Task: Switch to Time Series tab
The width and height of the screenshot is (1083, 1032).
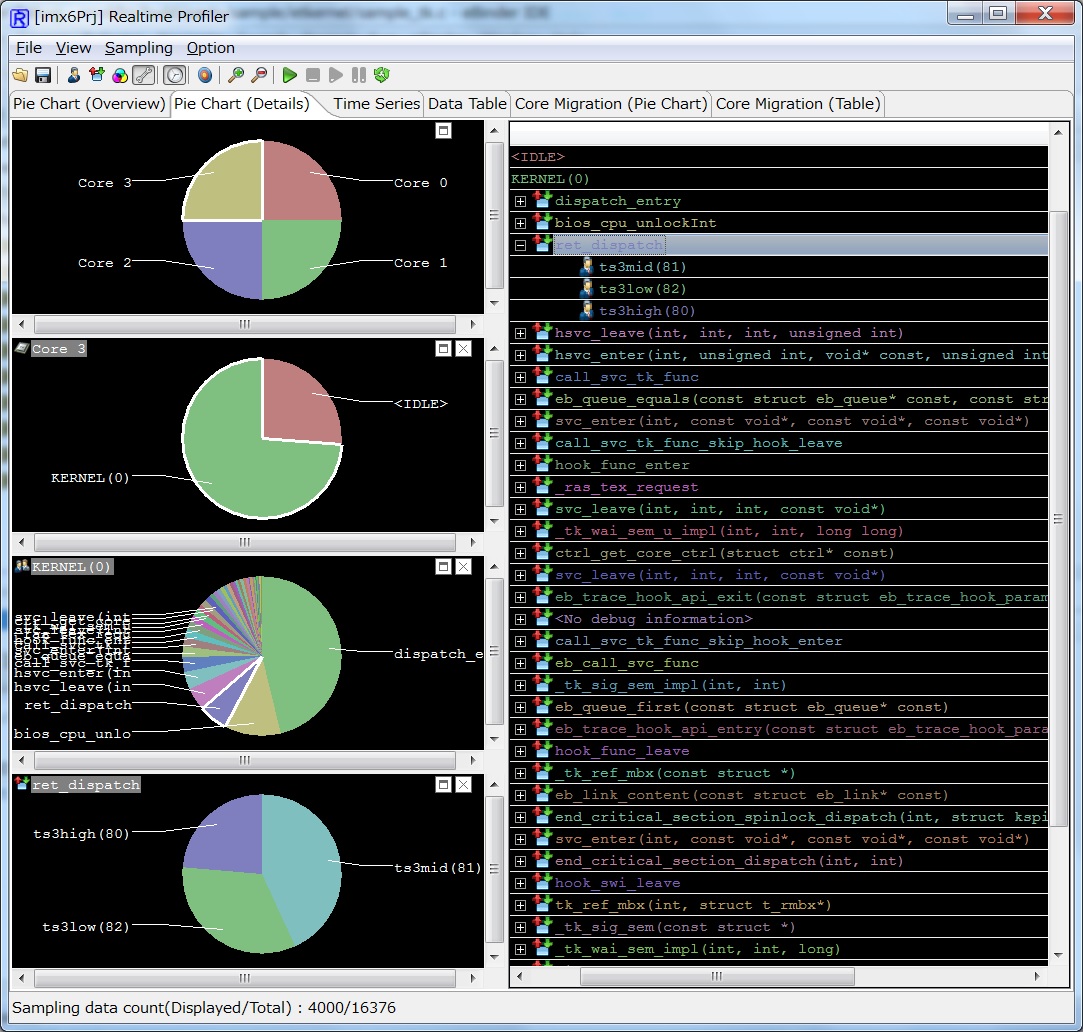Action: (x=376, y=104)
